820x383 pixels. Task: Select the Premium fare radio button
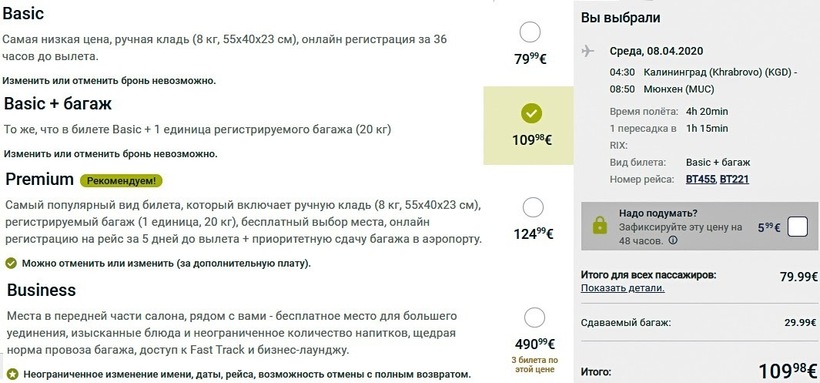coord(533,207)
